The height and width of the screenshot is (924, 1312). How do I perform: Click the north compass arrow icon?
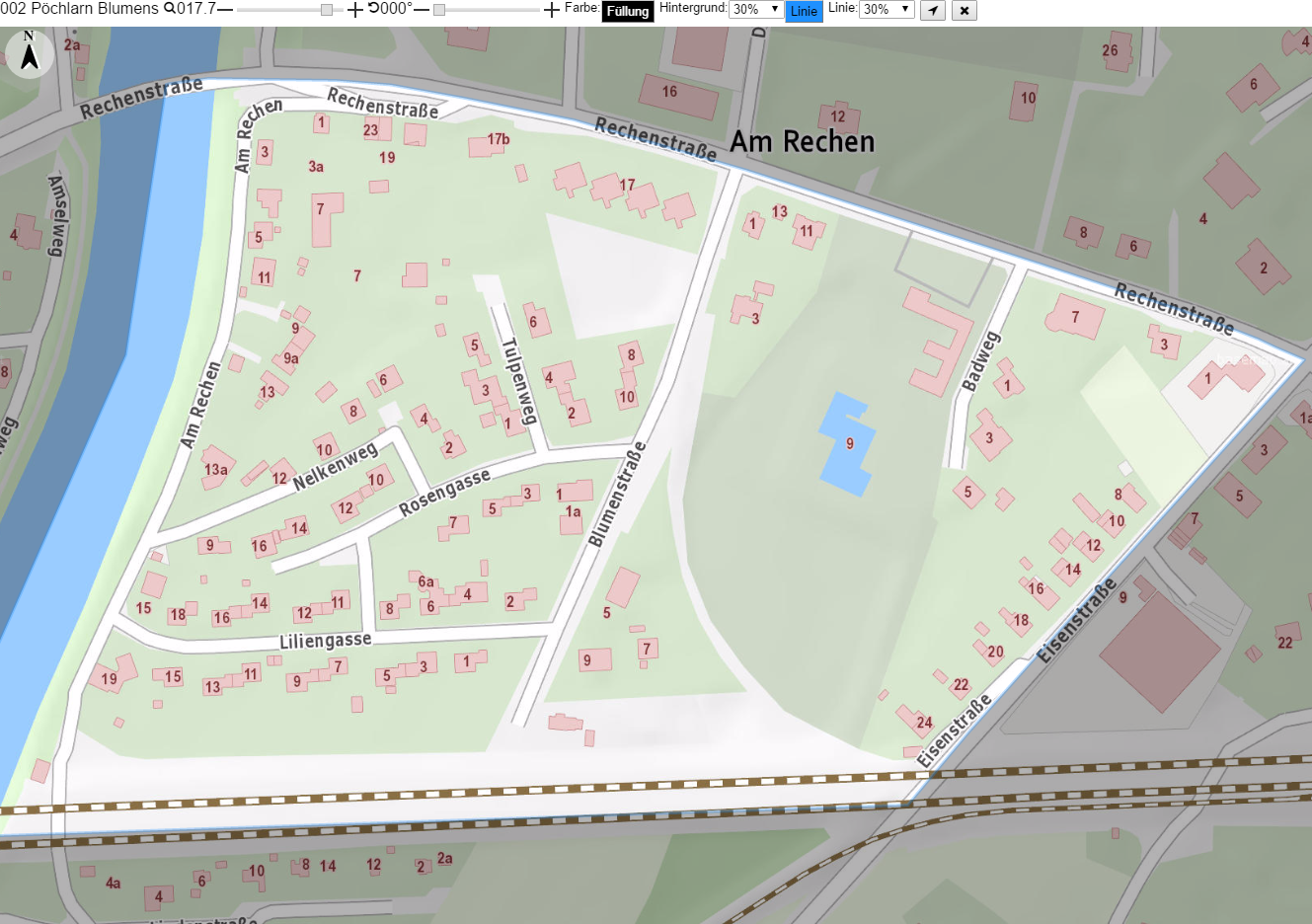pos(30,52)
